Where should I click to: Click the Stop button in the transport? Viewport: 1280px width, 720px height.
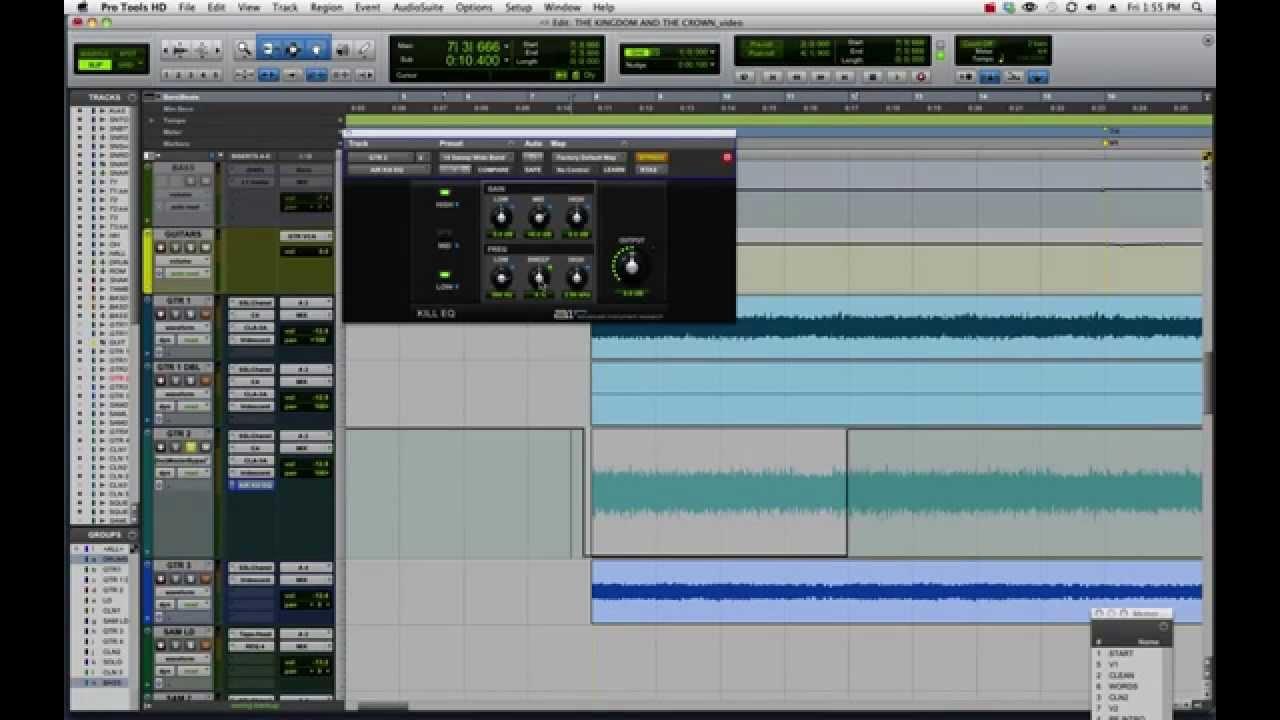[x=871, y=76]
